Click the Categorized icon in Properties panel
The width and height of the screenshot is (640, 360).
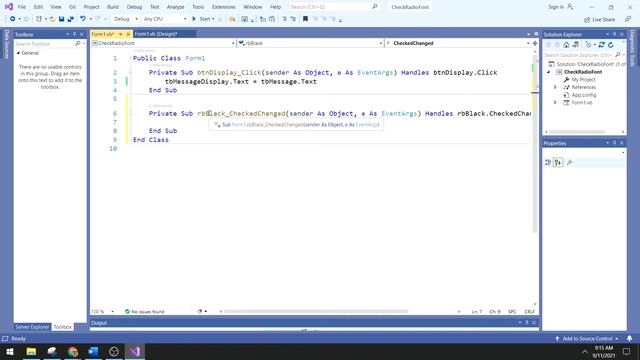click(548, 162)
